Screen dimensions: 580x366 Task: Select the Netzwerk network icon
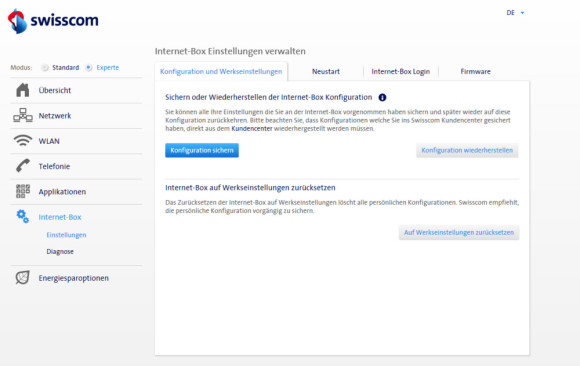pyautogui.click(x=23, y=115)
